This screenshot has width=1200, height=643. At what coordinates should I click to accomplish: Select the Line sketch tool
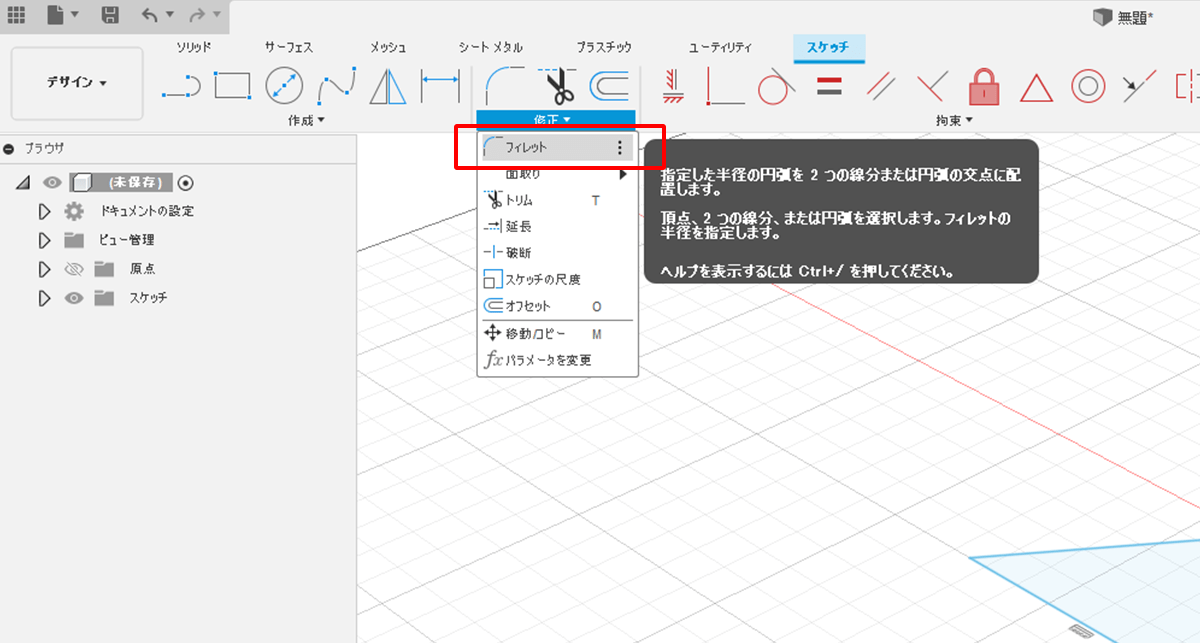pos(181,87)
